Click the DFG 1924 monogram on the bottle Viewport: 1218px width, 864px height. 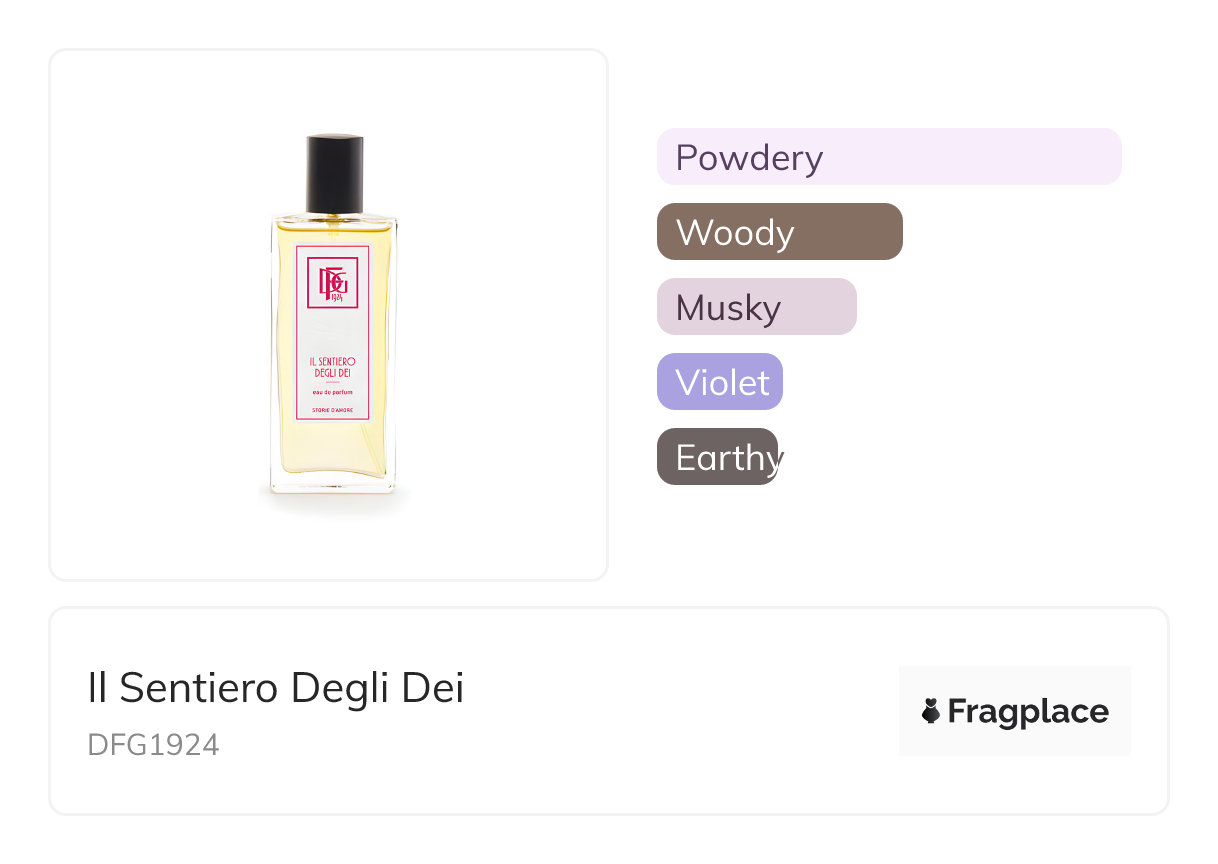coord(331,283)
